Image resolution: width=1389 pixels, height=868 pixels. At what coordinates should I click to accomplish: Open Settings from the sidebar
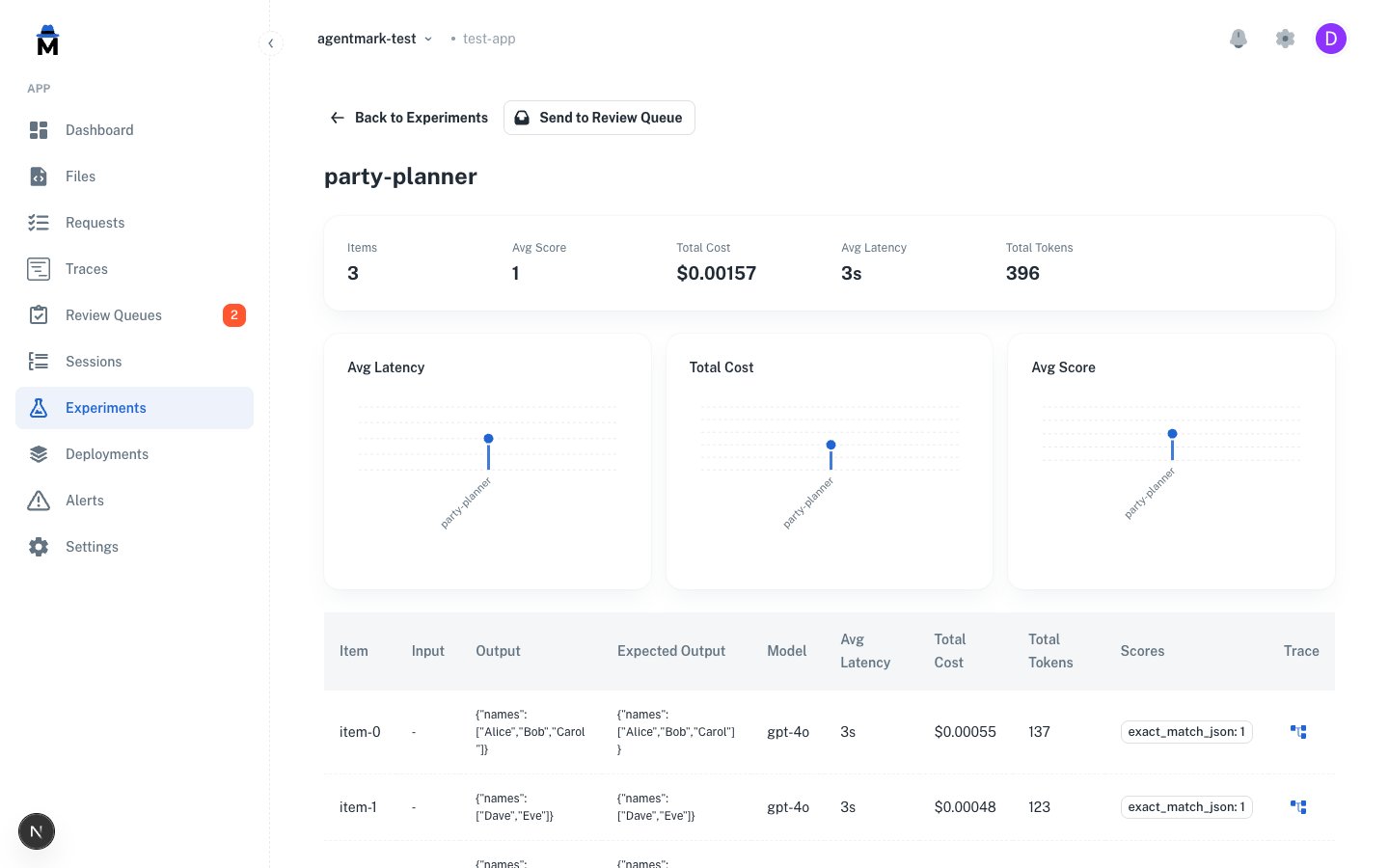(x=134, y=547)
